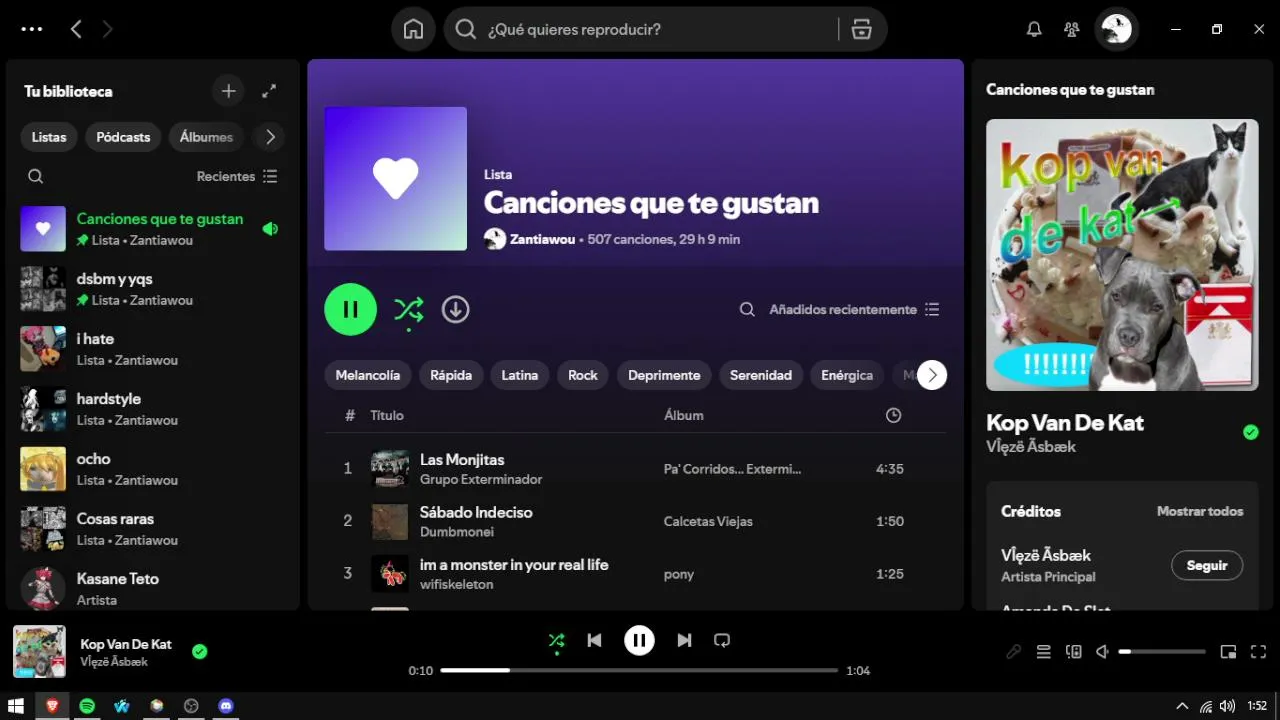1280x720 pixels.
Task: Toggle shuffle next to the green pause button
Action: pyautogui.click(x=408, y=310)
